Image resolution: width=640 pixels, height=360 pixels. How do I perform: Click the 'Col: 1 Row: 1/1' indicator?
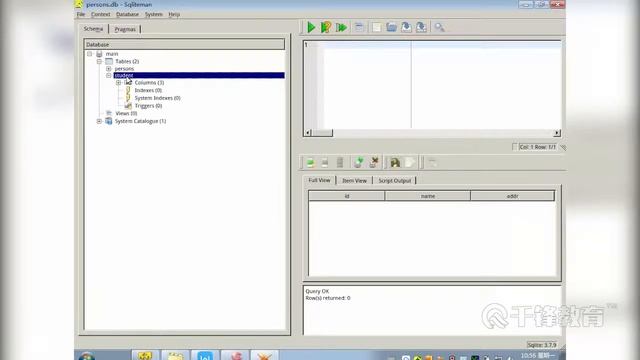pyautogui.click(x=538, y=147)
